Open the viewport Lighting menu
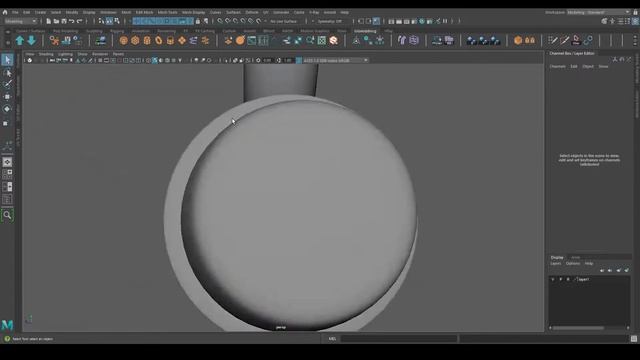 (x=65, y=54)
